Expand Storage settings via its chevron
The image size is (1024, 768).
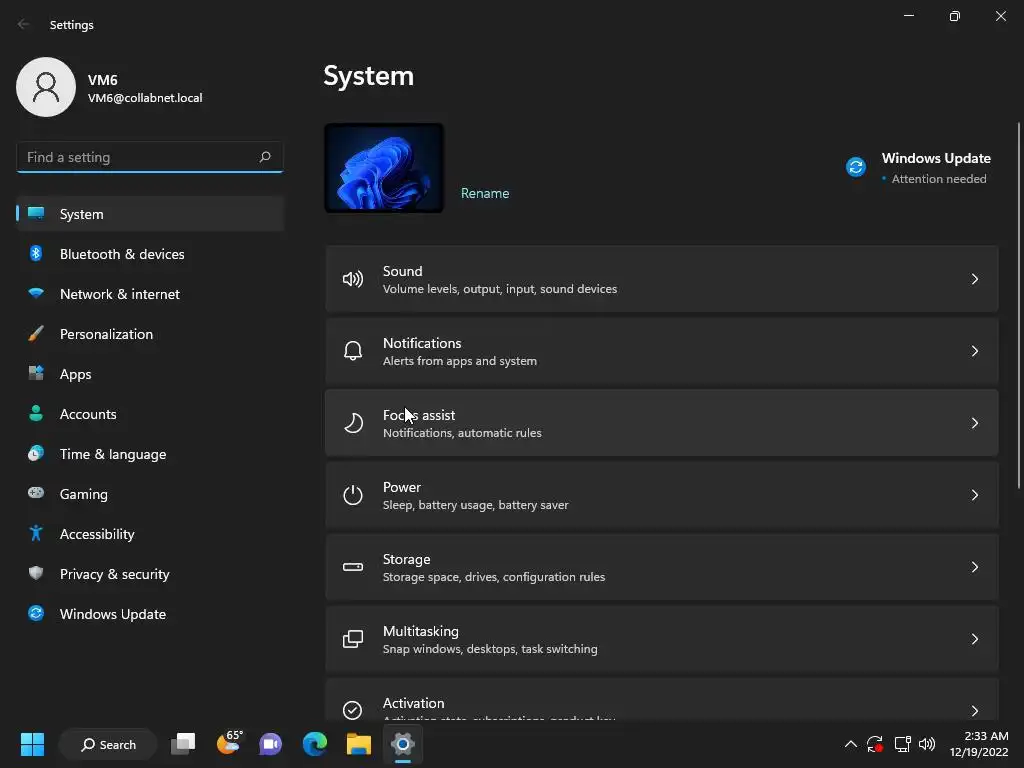tap(974, 567)
